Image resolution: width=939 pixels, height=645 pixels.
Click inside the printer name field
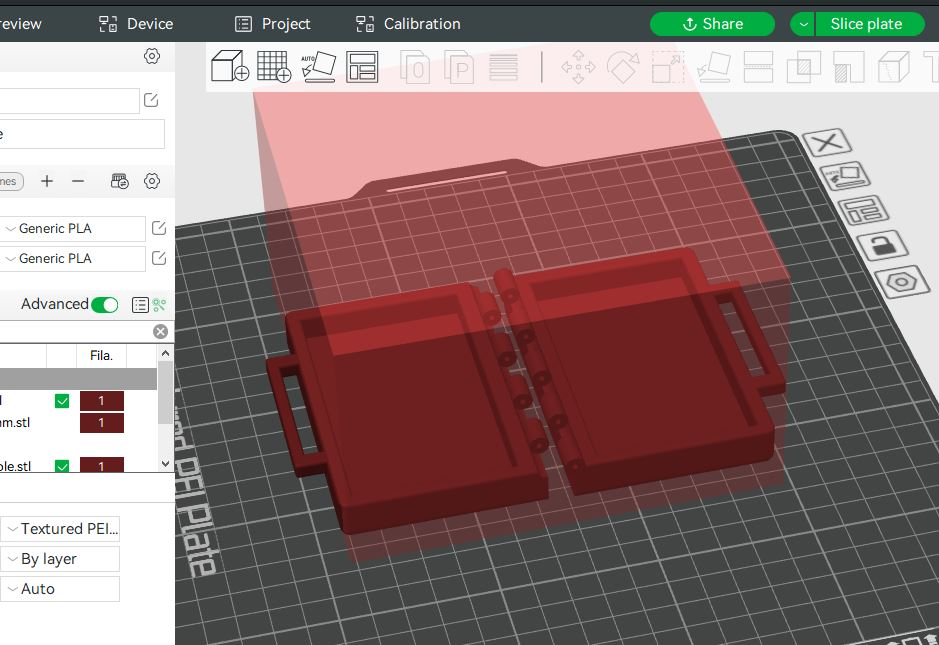tap(69, 101)
